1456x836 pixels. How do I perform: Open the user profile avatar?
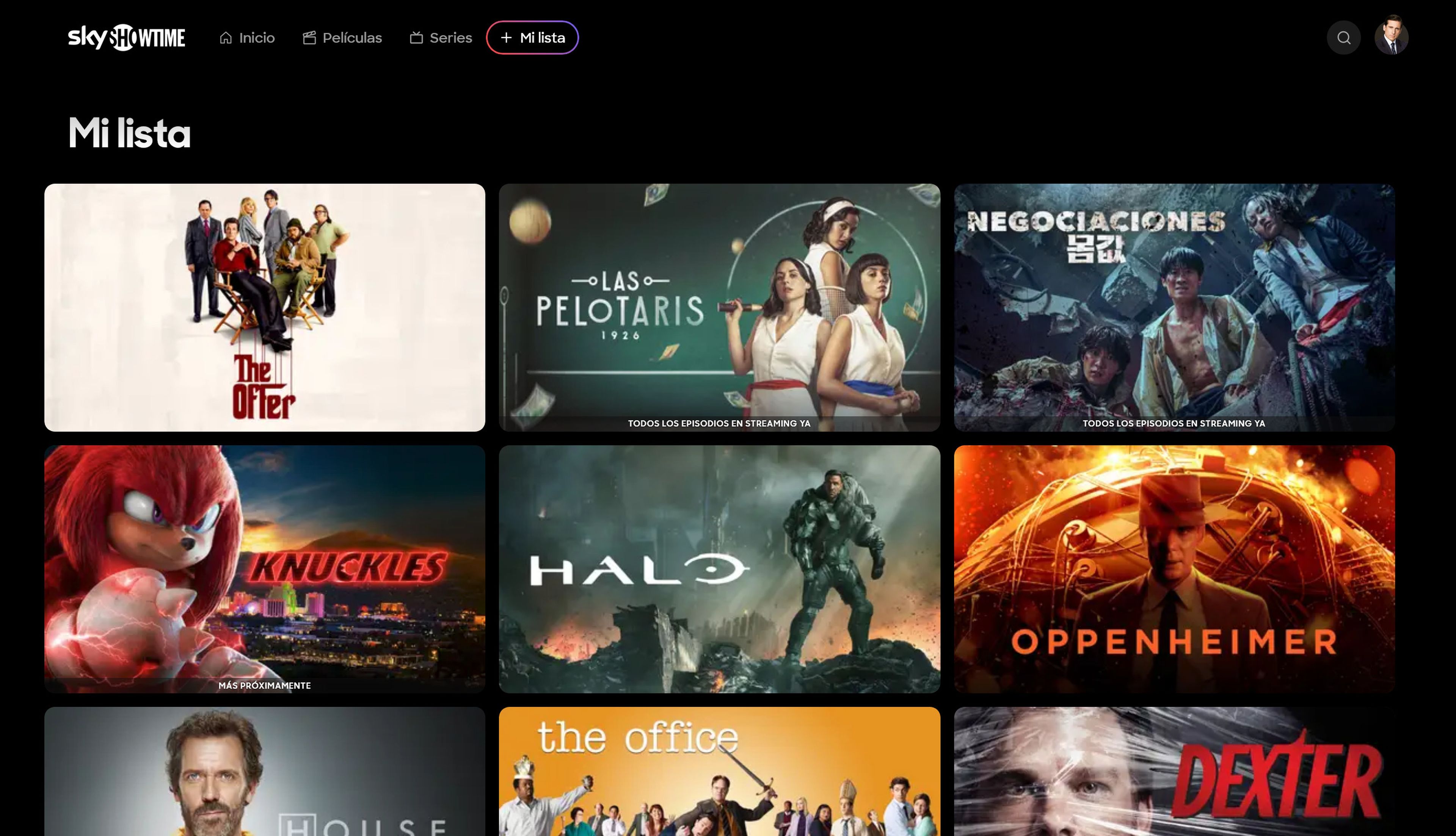coord(1391,36)
